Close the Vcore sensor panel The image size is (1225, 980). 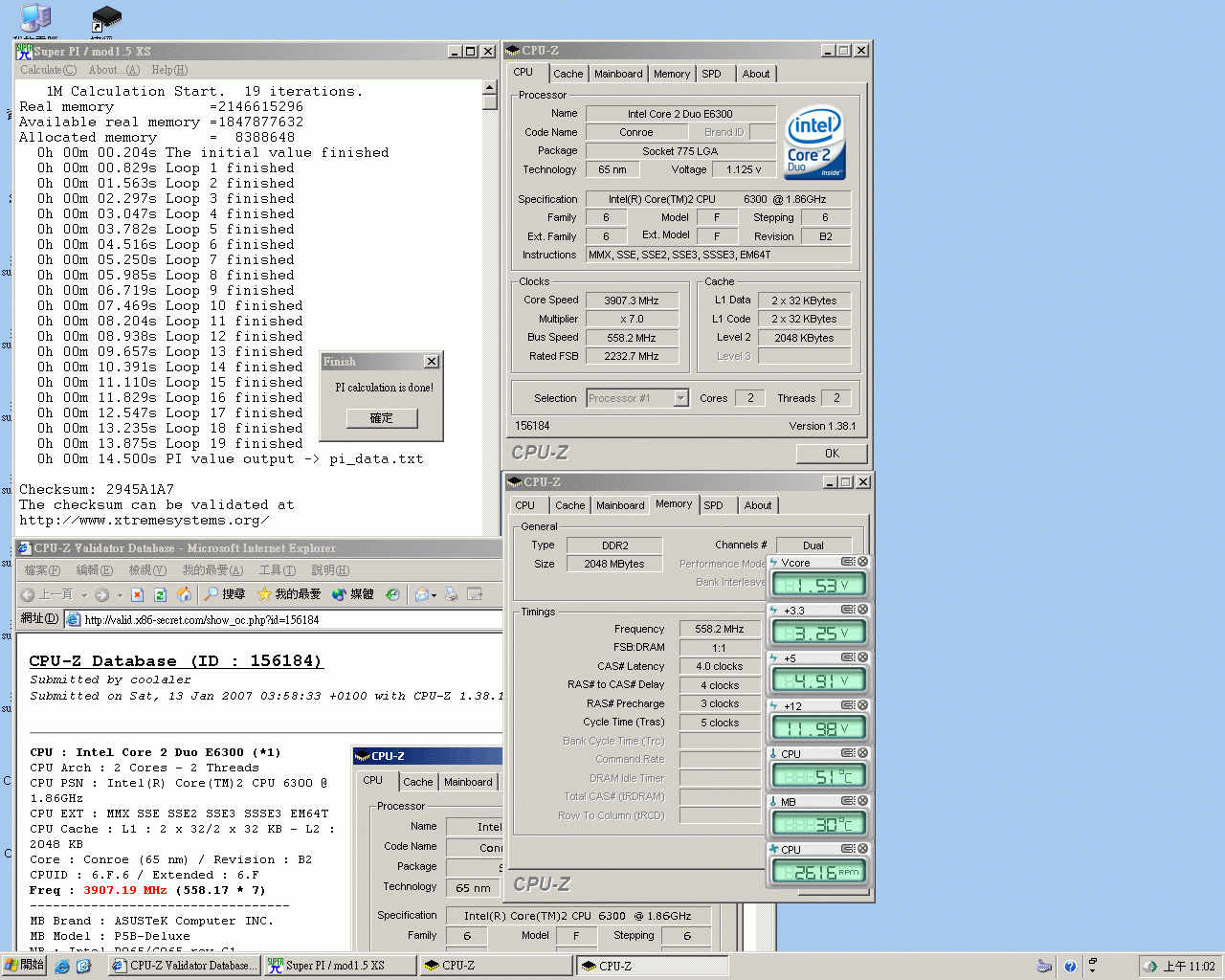[x=862, y=562]
